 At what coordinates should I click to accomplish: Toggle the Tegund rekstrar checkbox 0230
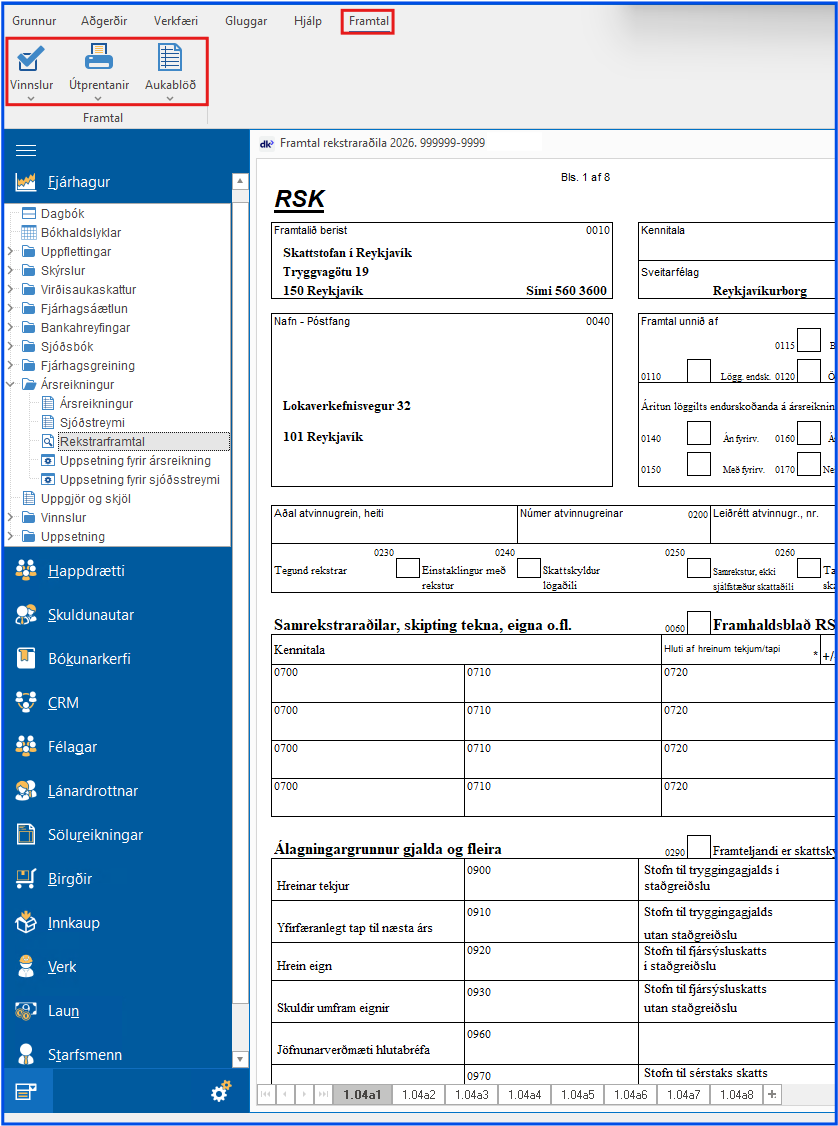click(x=407, y=568)
